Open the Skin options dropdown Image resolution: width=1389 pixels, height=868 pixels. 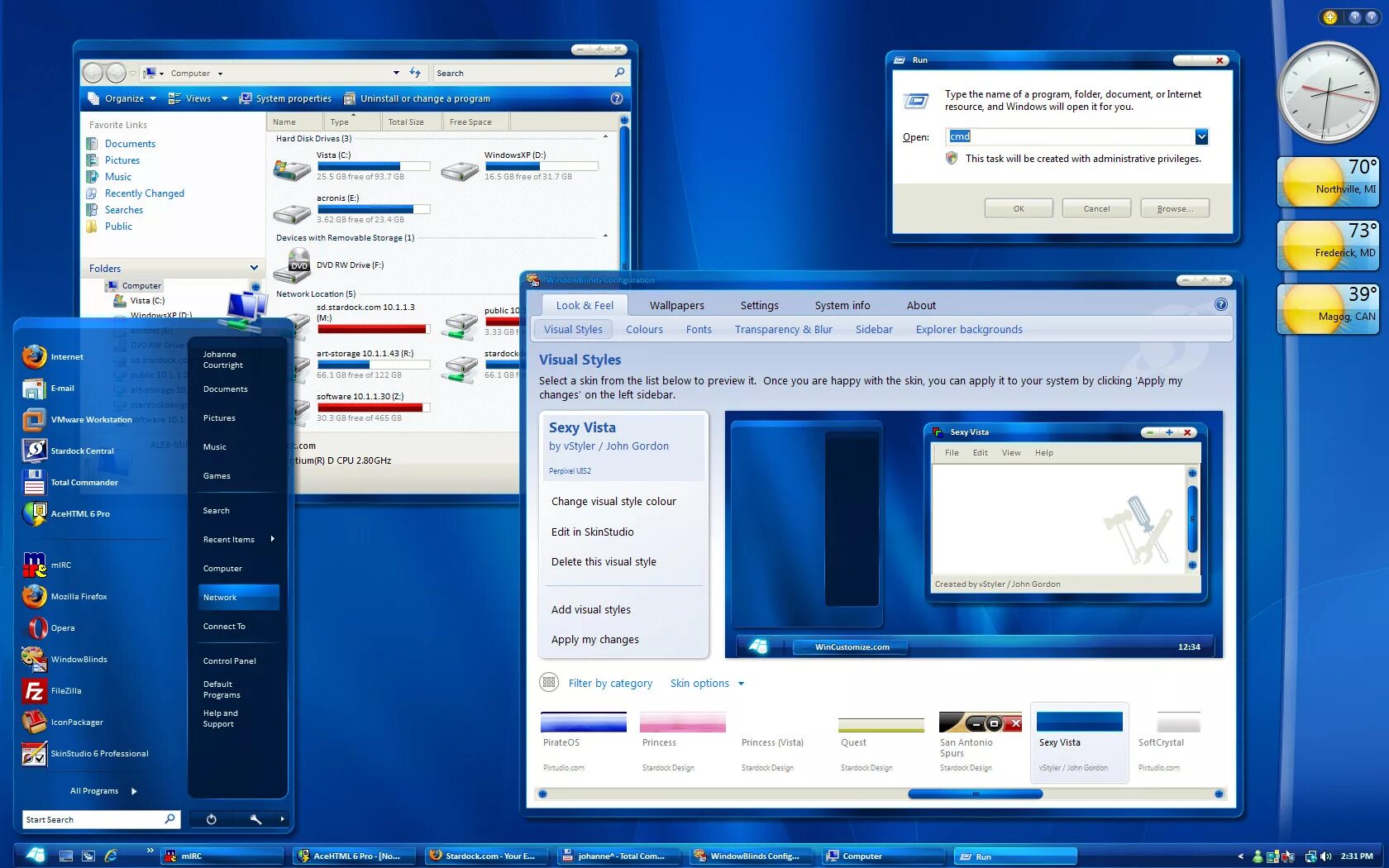(x=708, y=684)
